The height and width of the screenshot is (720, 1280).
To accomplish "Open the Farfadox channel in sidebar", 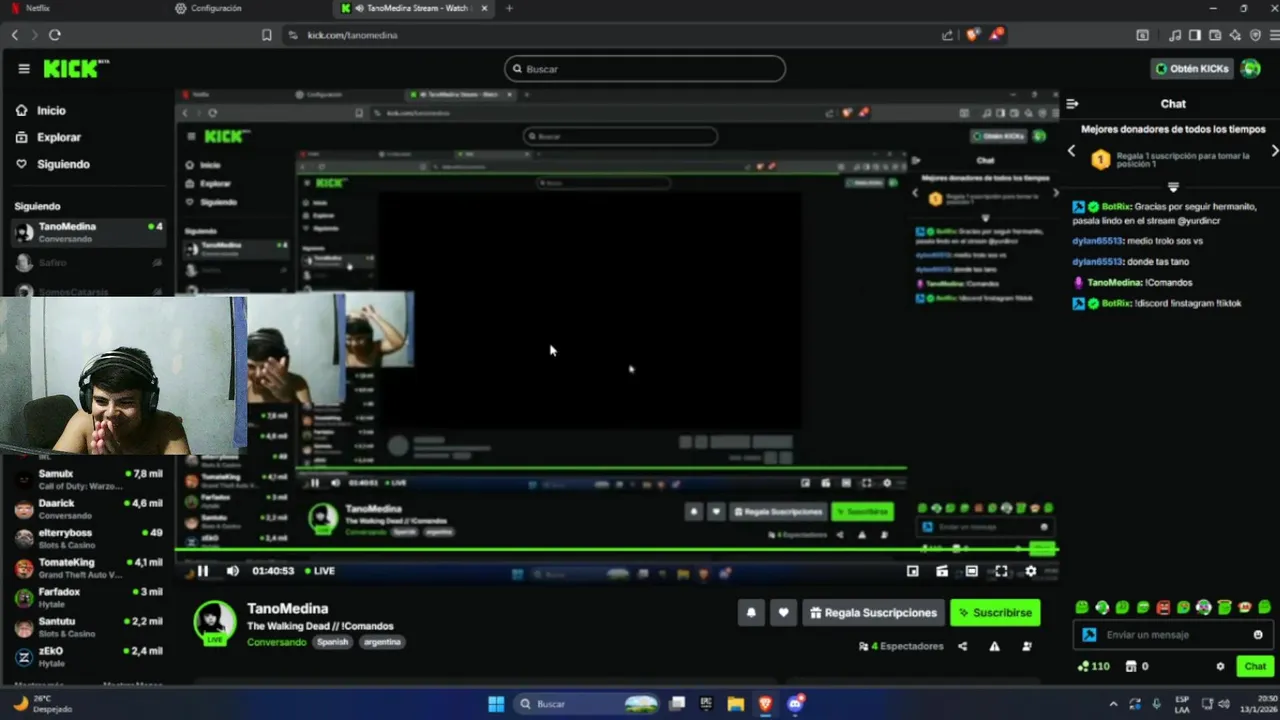I will pos(88,597).
